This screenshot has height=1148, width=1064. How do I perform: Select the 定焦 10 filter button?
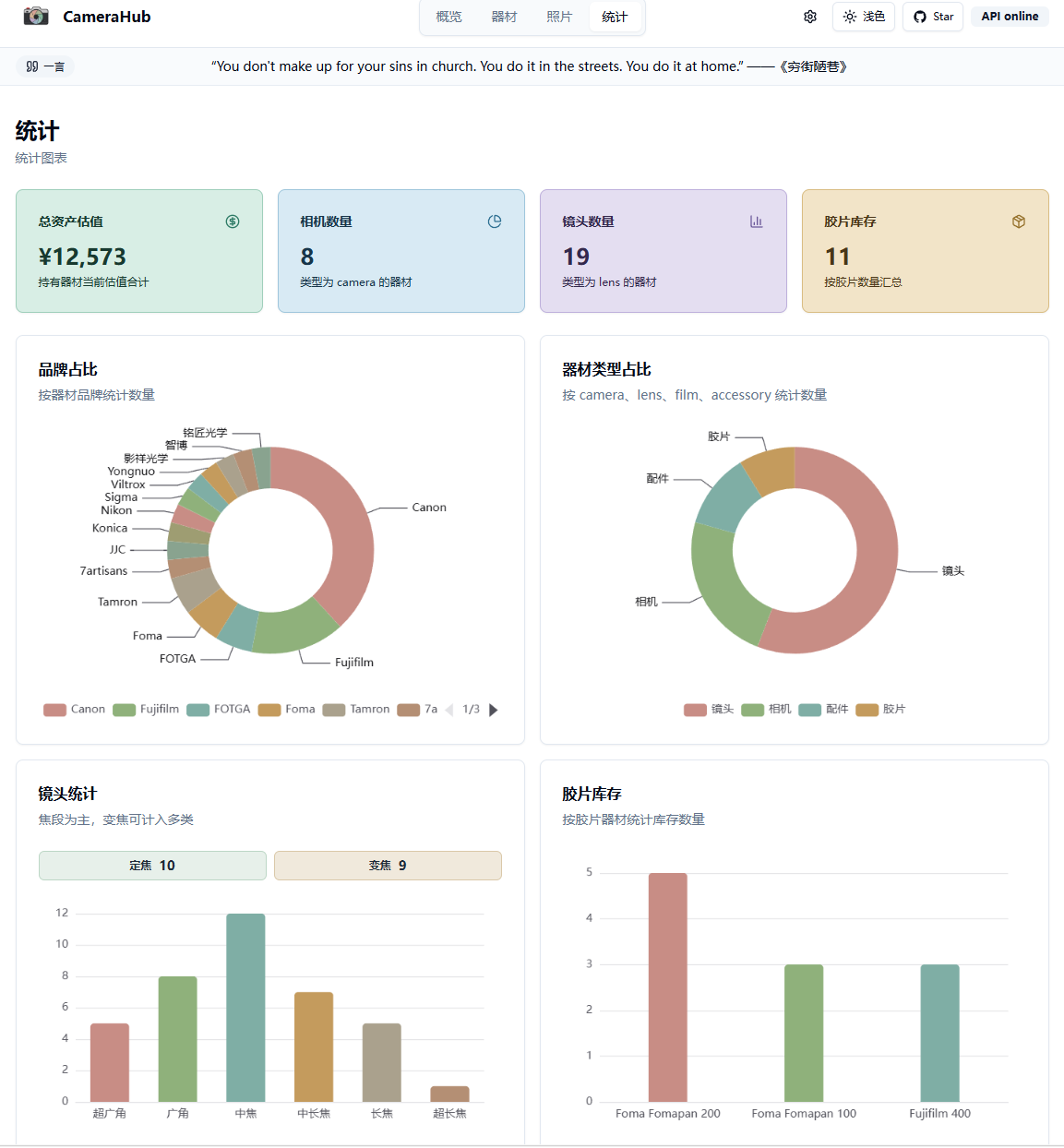152,866
